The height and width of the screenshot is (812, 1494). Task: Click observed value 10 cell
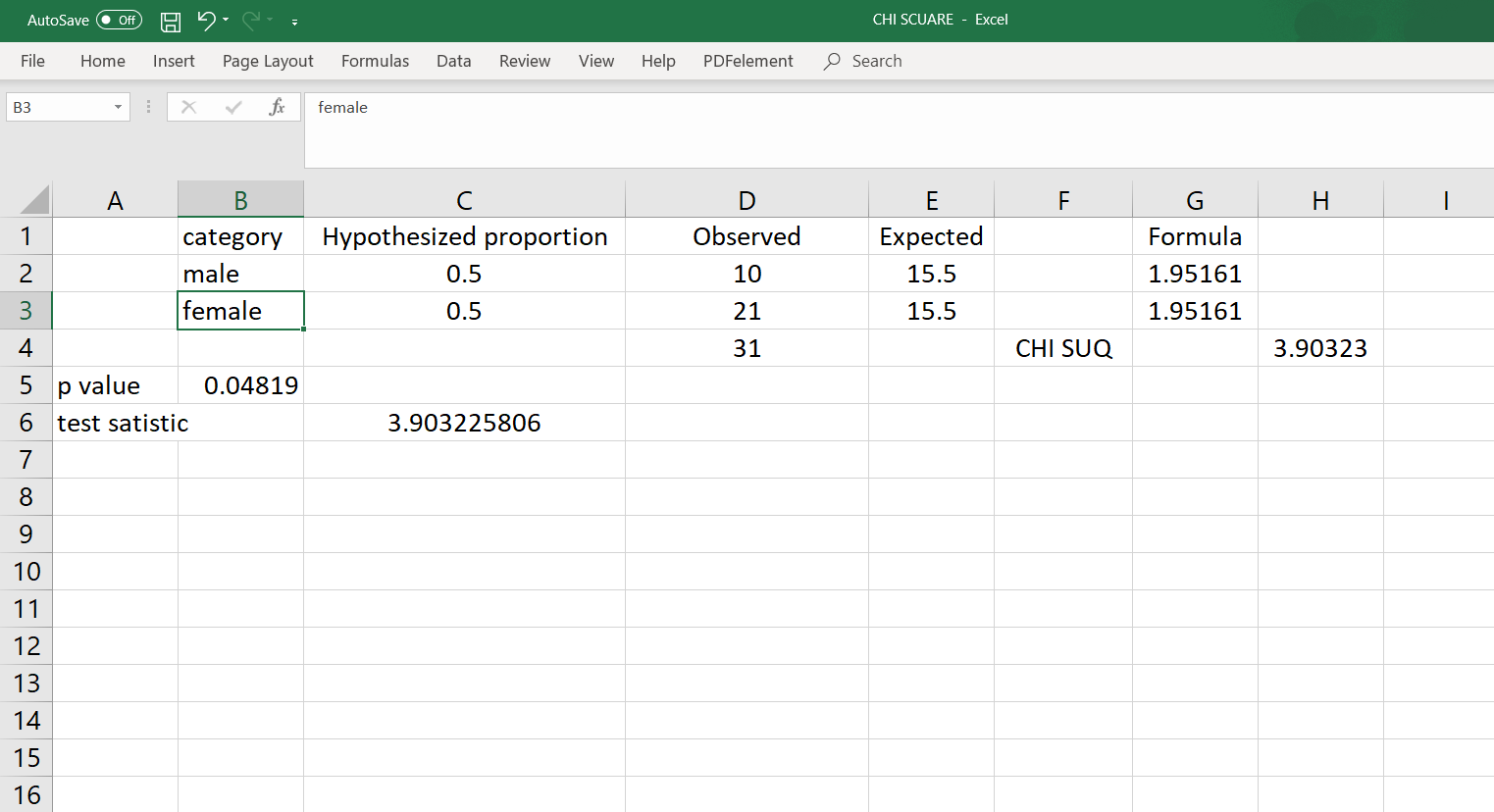747,274
